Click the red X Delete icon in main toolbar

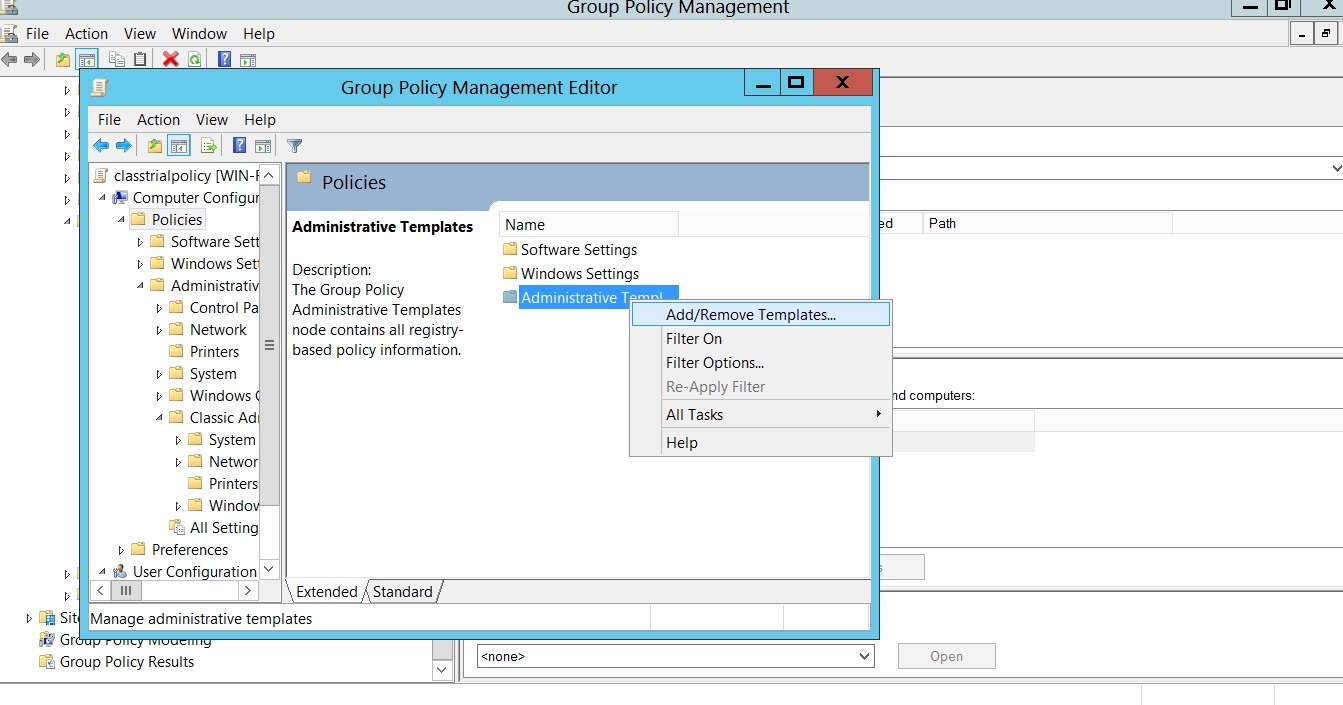pyautogui.click(x=170, y=59)
